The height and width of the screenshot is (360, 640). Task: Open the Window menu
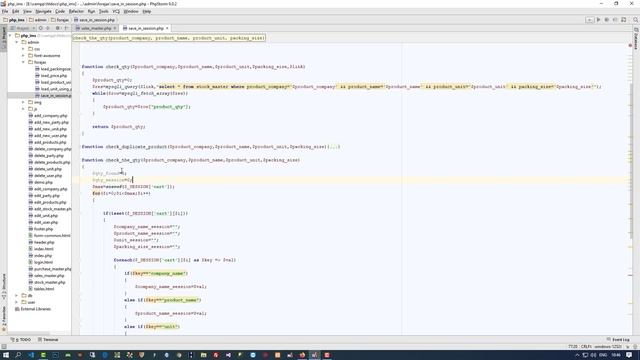(x=131, y=11)
